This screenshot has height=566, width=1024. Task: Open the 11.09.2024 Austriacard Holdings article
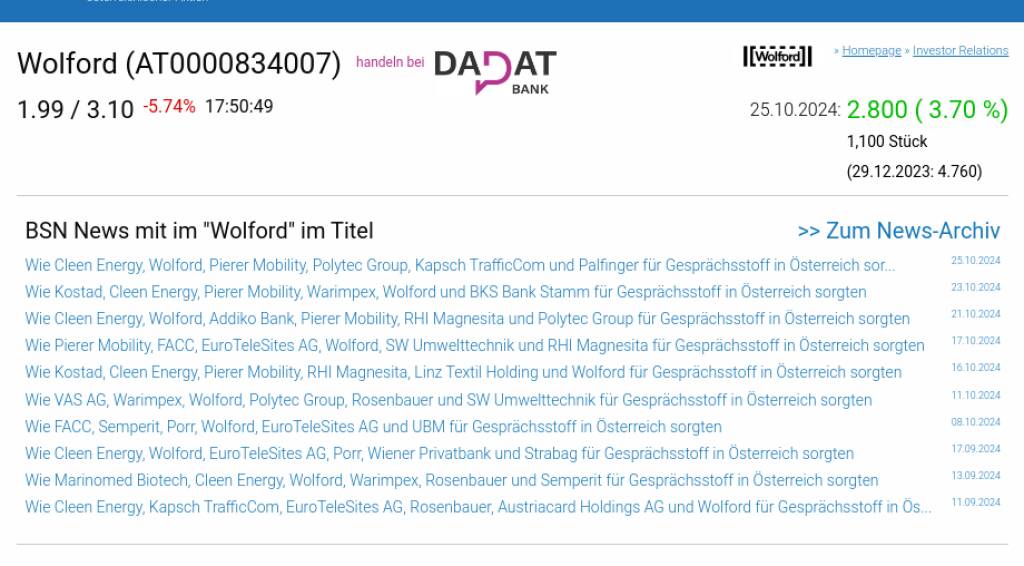[x=478, y=507]
